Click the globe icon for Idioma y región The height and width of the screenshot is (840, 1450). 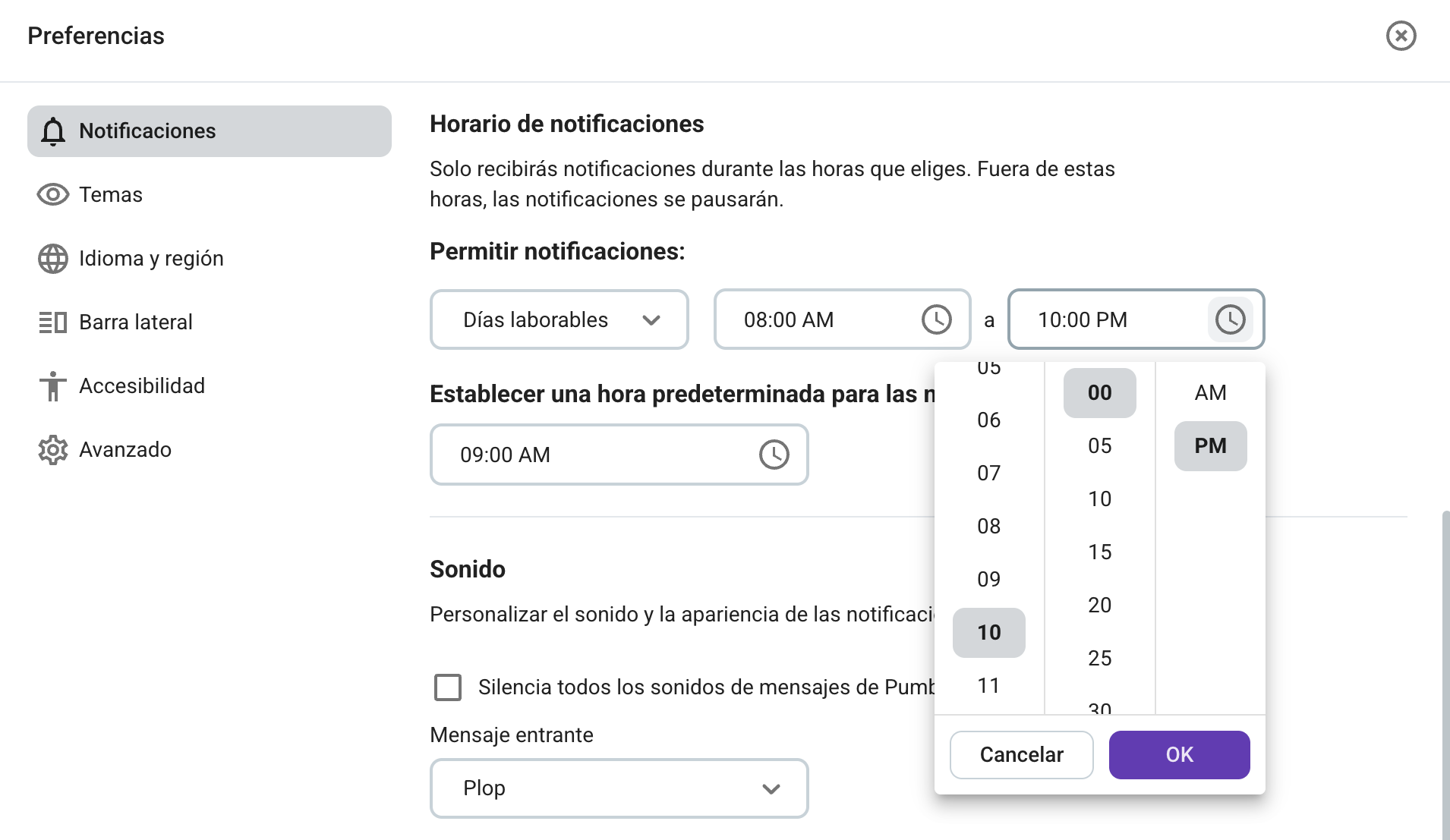pos(52,258)
